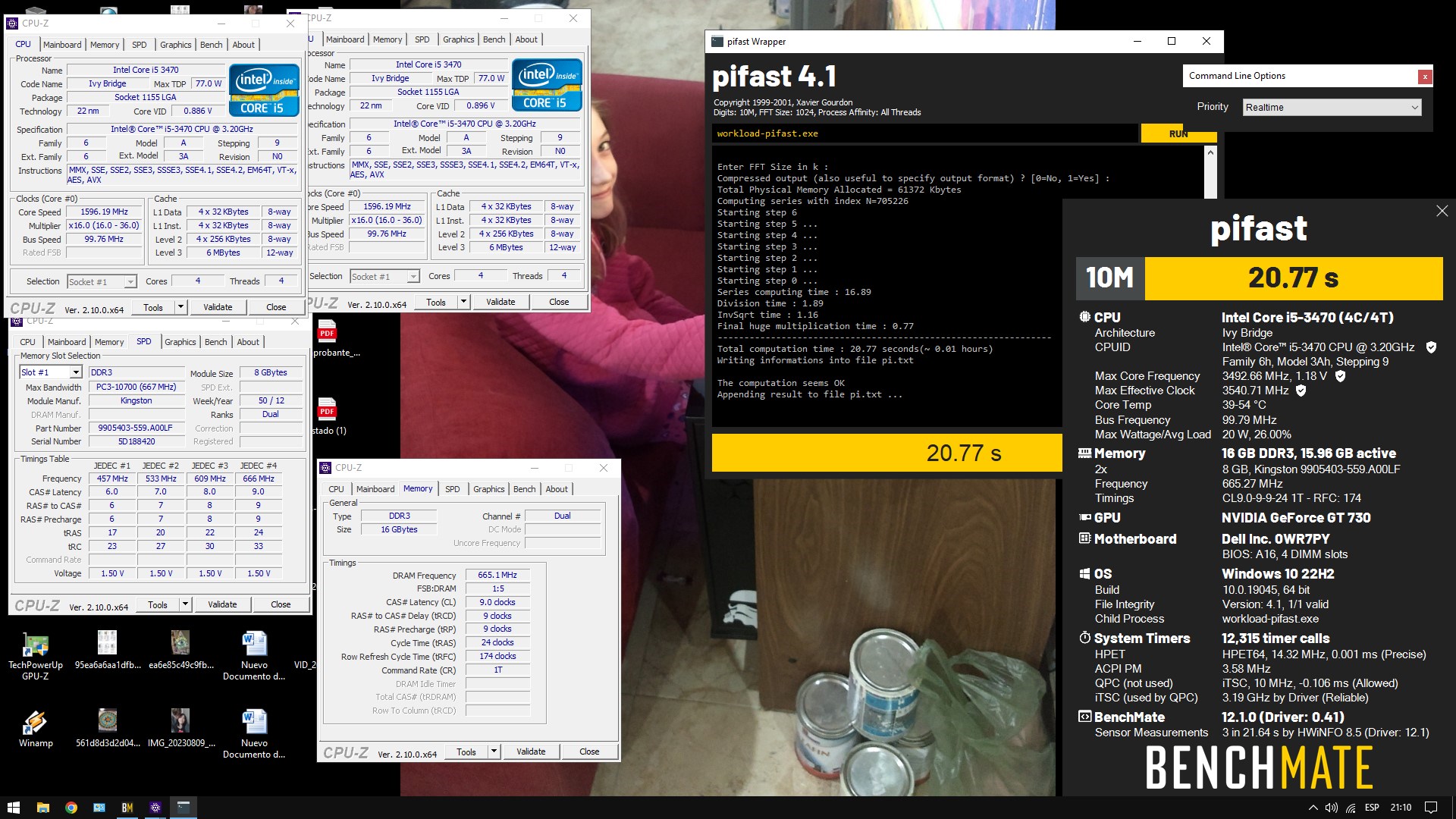
Task: Click the graphics card icon beside GPU heading
Action: pos(1085,517)
